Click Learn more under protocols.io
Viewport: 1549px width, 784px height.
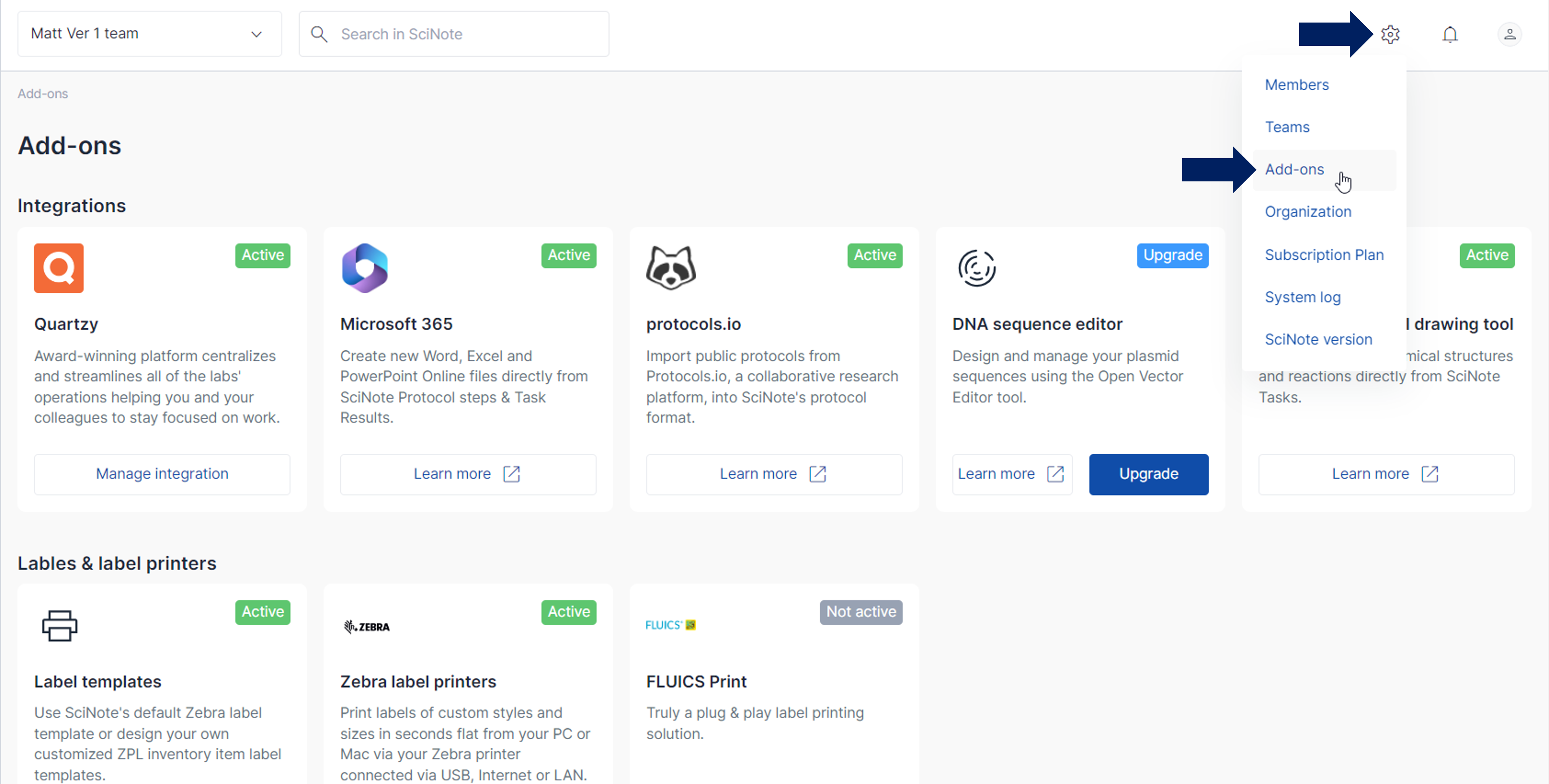773,474
